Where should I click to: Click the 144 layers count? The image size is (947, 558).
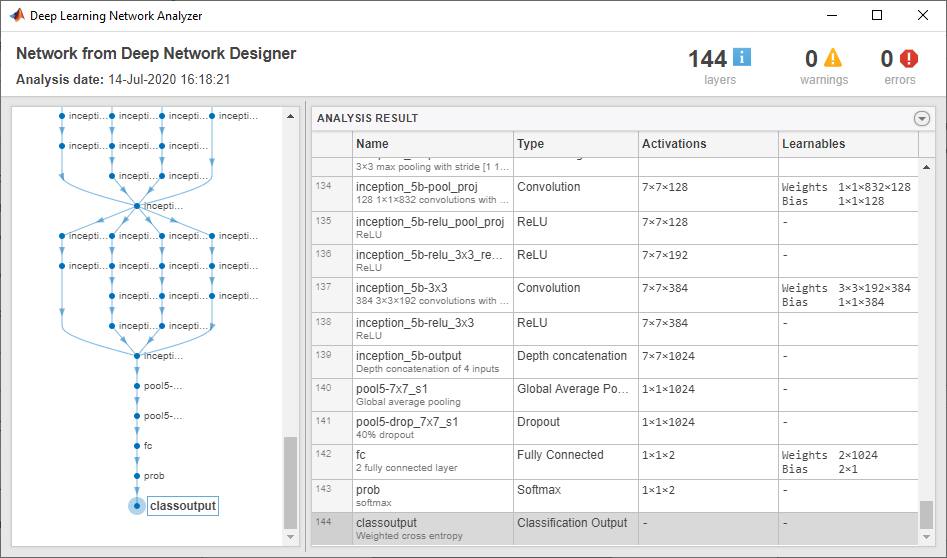707,59
